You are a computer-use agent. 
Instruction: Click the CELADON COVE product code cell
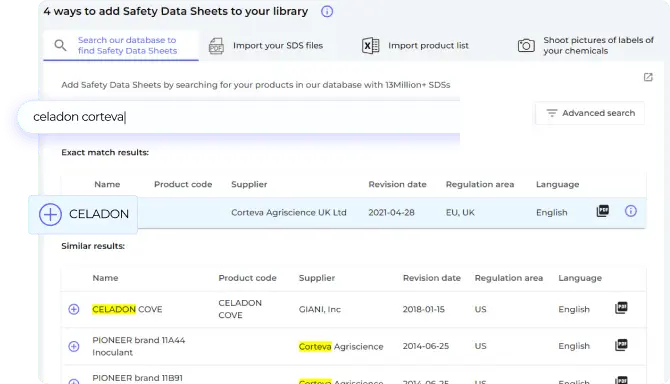(x=240, y=309)
